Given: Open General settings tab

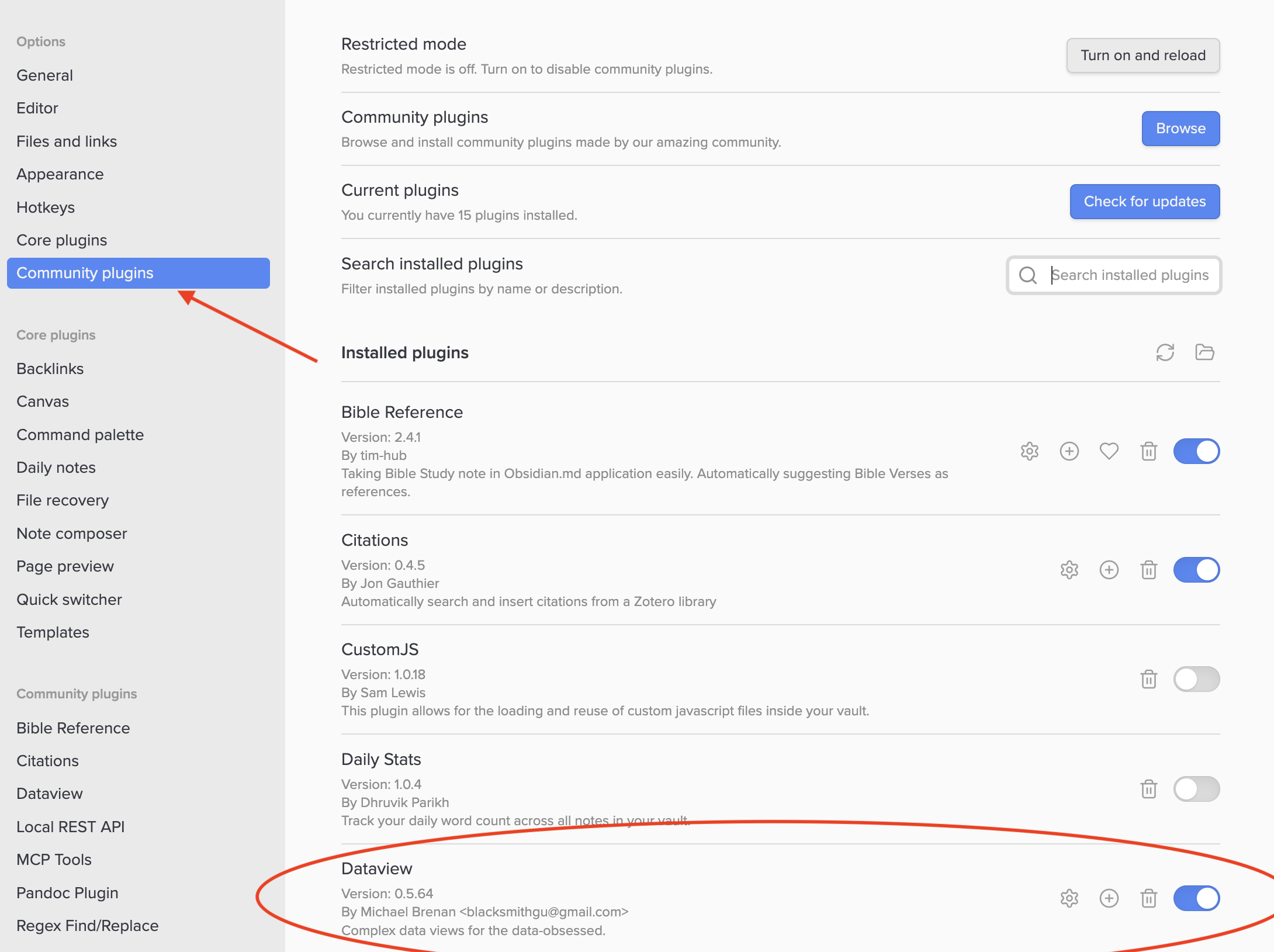Looking at the screenshot, I should pyautogui.click(x=138, y=75).
